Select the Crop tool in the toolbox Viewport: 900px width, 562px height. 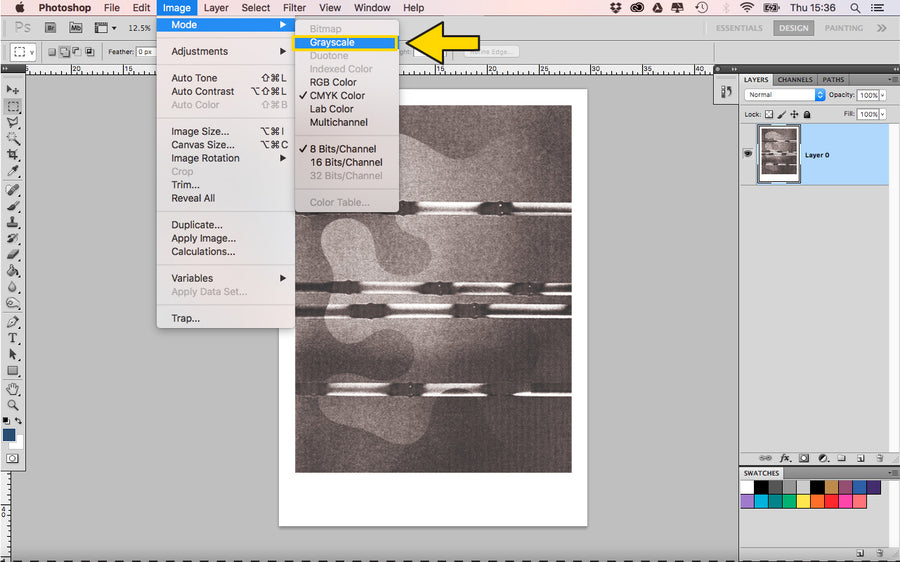(x=14, y=155)
